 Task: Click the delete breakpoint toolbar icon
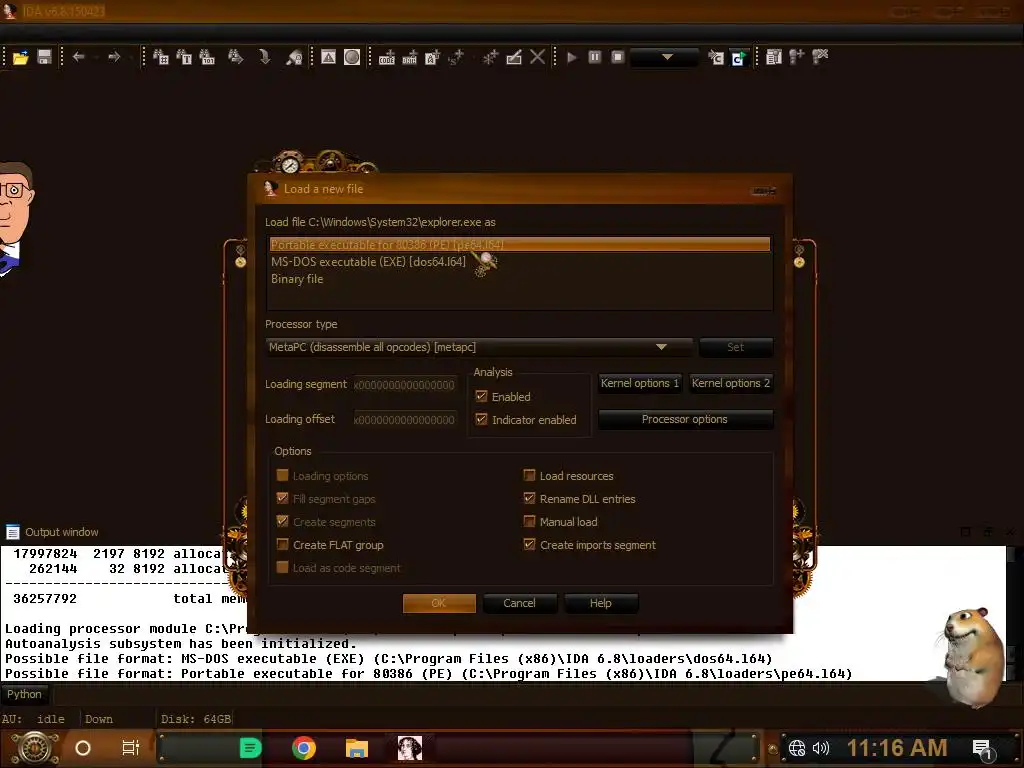820,57
